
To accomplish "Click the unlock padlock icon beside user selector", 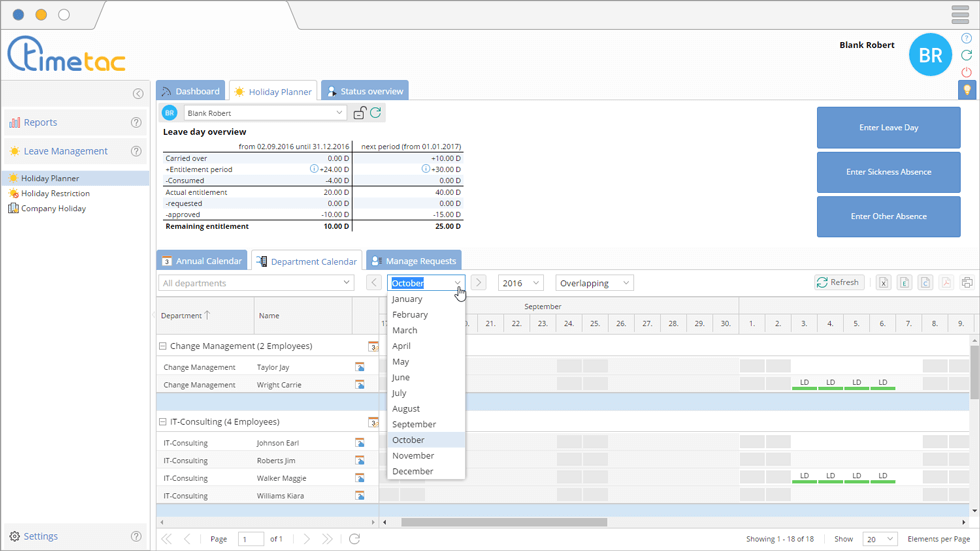I will tap(360, 114).
